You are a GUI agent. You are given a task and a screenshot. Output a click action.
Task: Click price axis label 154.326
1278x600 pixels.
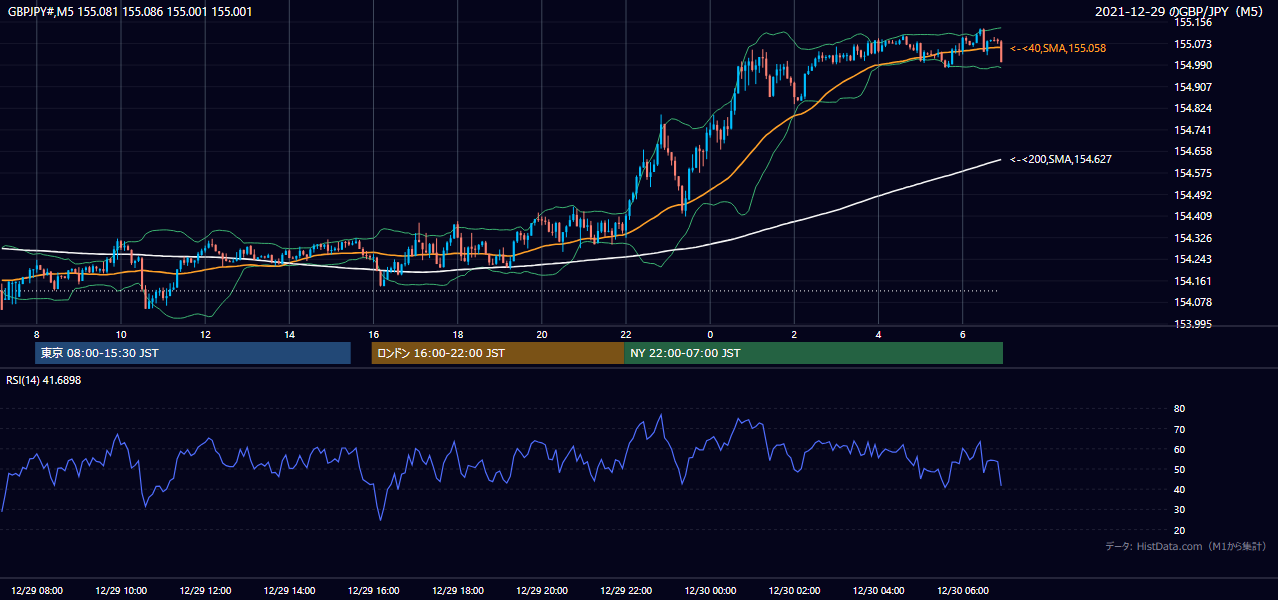click(x=1194, y=238)
